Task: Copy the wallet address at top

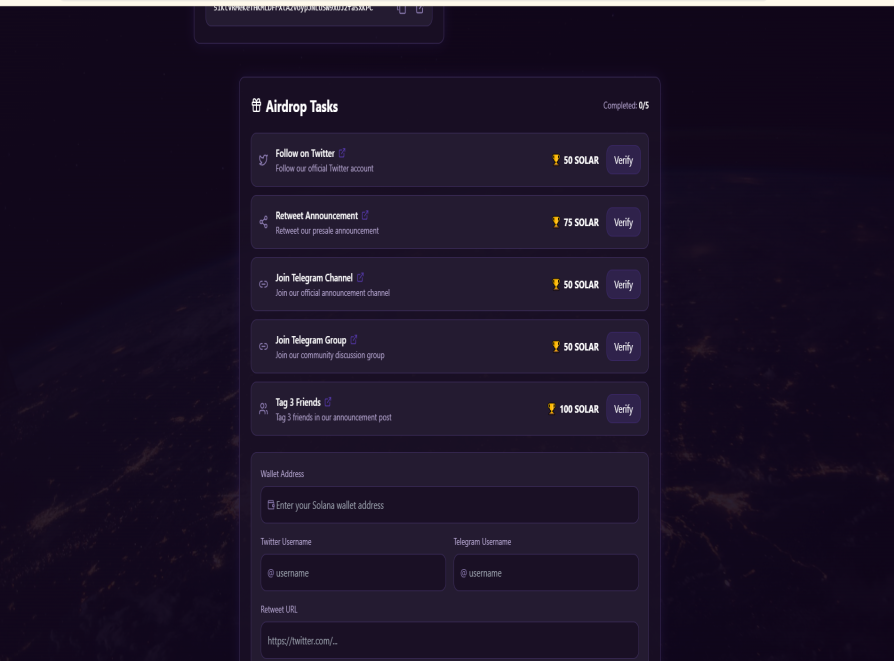Action: (401, 9)
